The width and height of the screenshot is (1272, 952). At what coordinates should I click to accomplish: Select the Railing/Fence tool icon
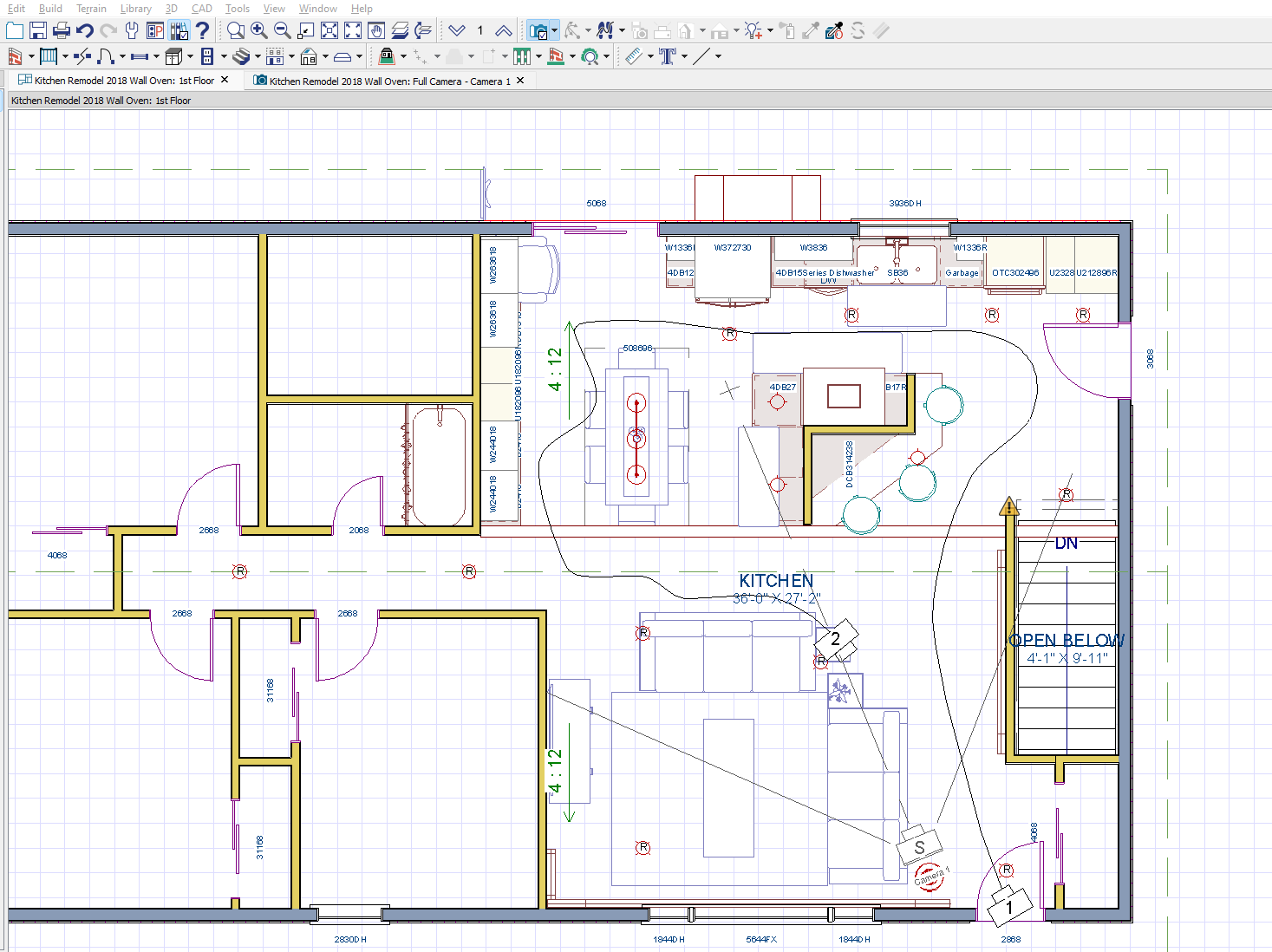[49, 56]
